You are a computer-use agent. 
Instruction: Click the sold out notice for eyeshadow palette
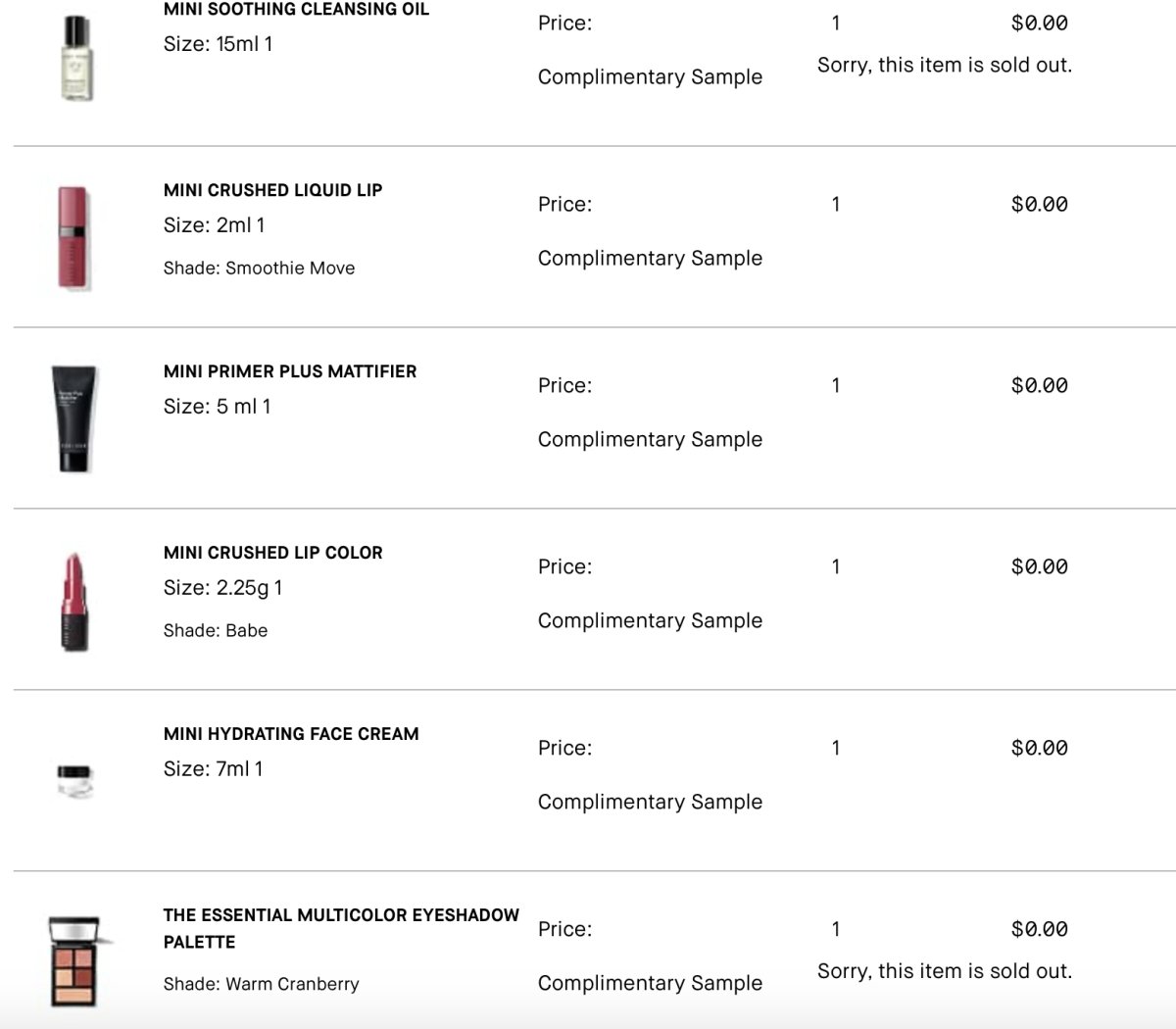(x=945, y=971)
